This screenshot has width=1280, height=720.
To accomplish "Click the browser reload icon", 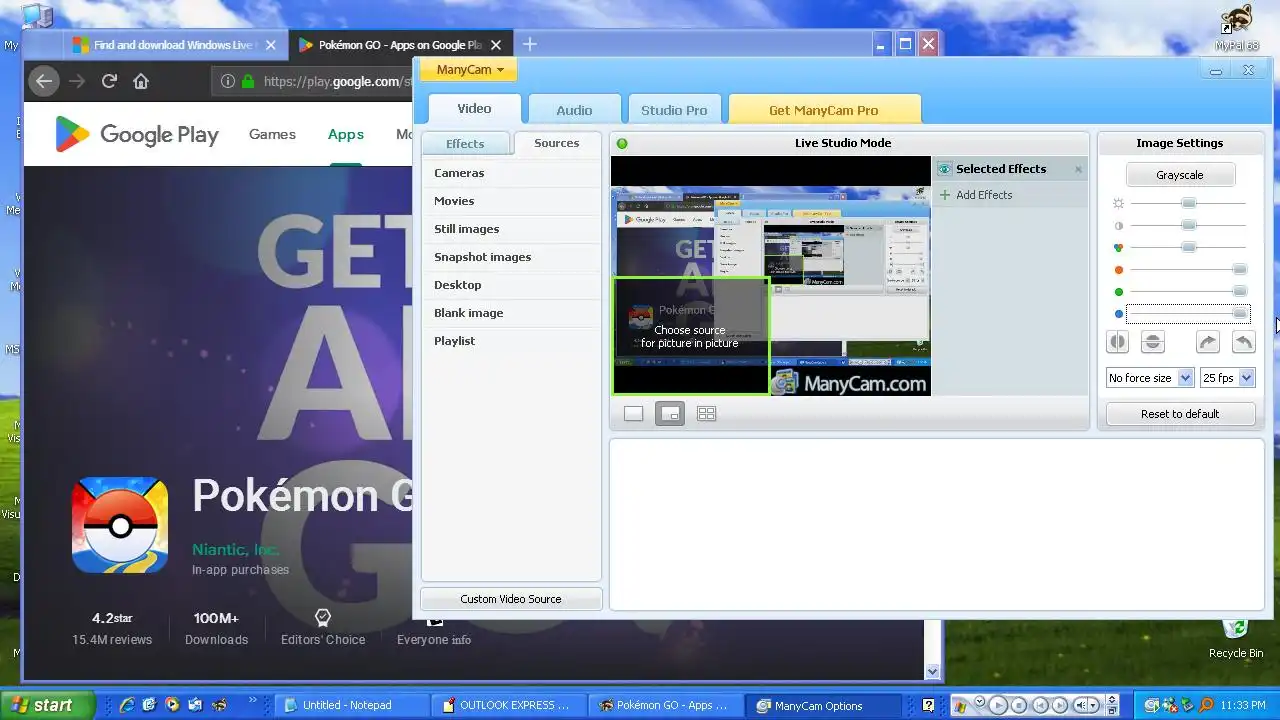I will (x=109, y=81).
